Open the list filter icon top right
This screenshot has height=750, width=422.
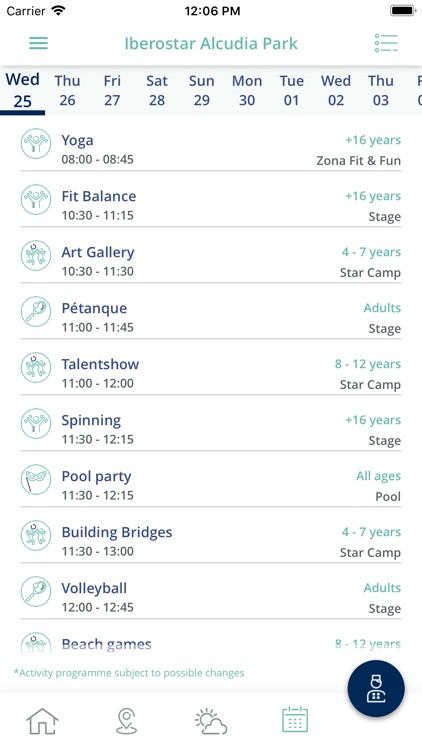[386, 43]
